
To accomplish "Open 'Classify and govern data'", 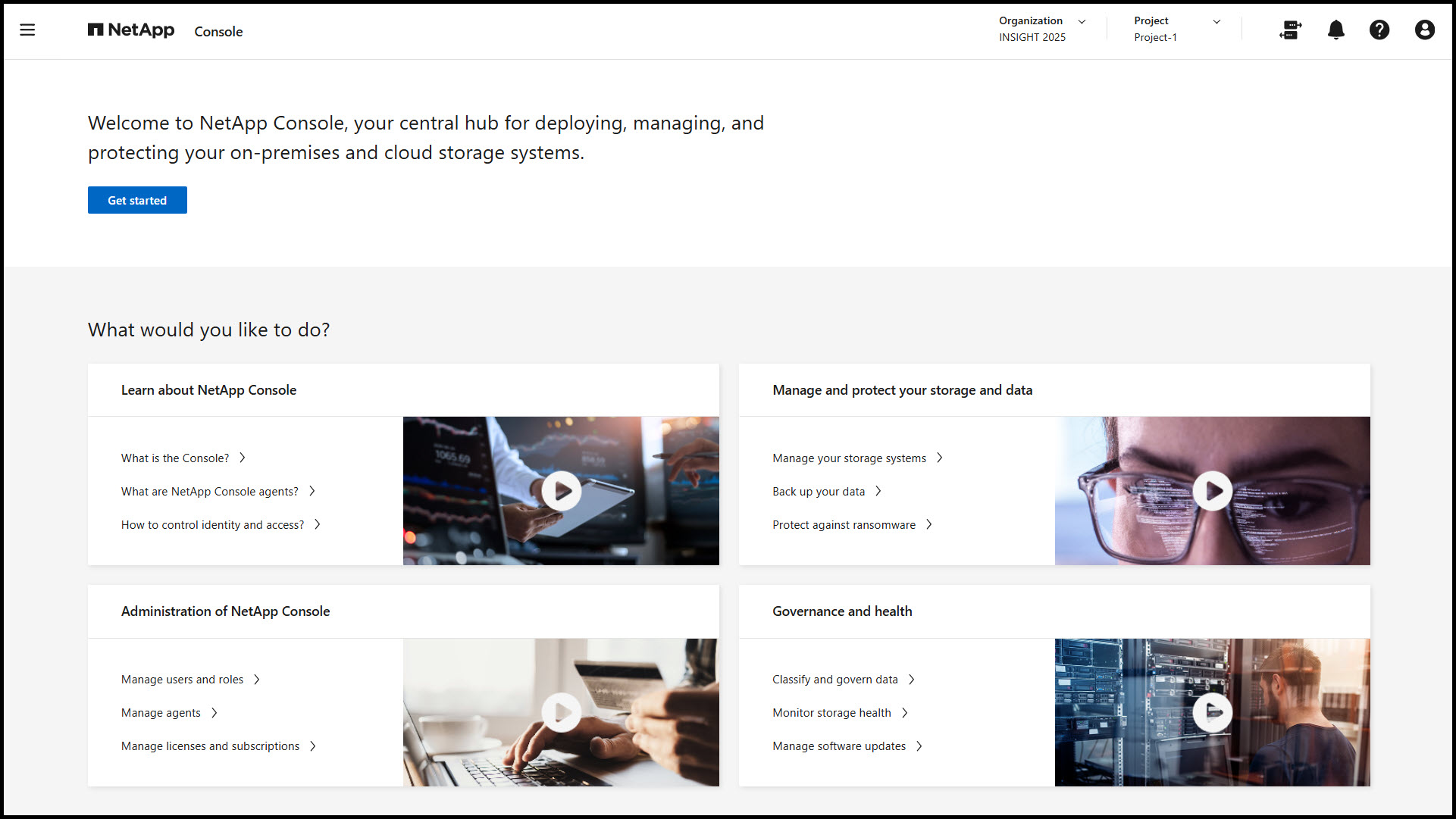I will pos(834,680).
